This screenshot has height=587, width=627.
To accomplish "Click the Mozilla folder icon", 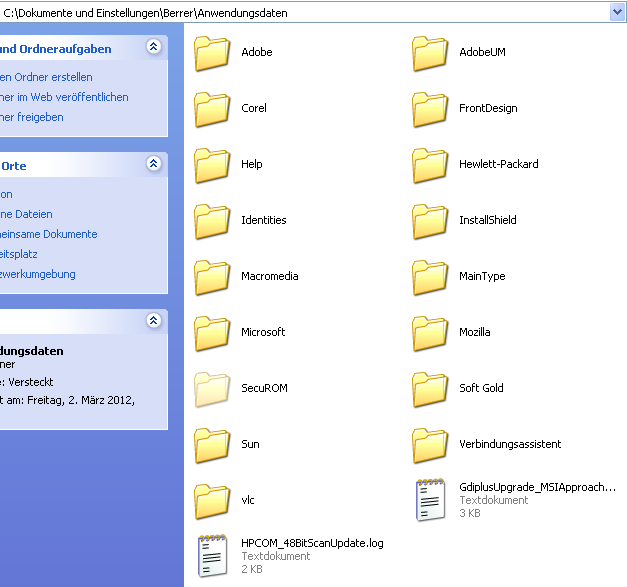I will (x=430, y=333).
